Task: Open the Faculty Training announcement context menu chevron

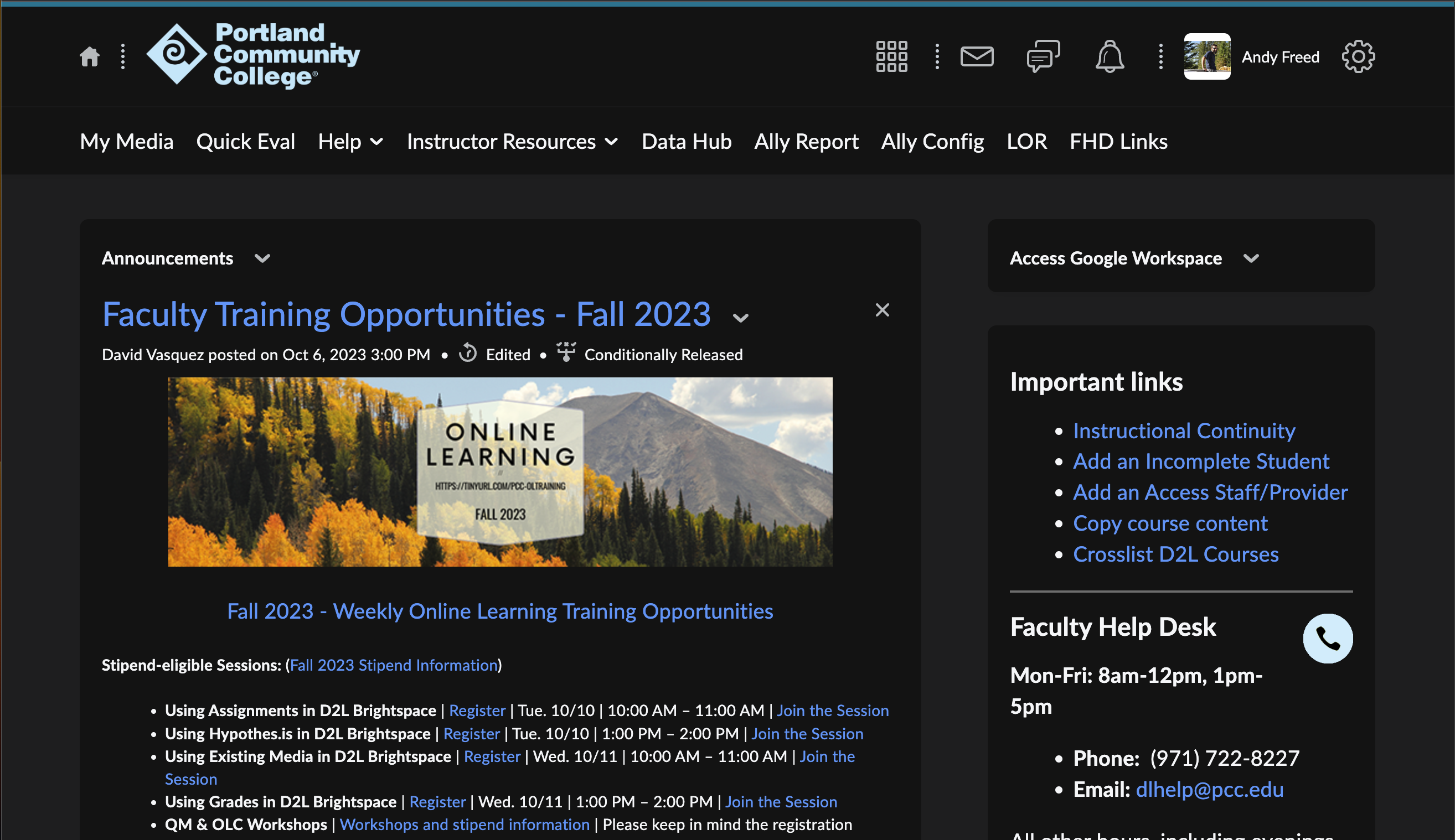Action: pos(740,317)
